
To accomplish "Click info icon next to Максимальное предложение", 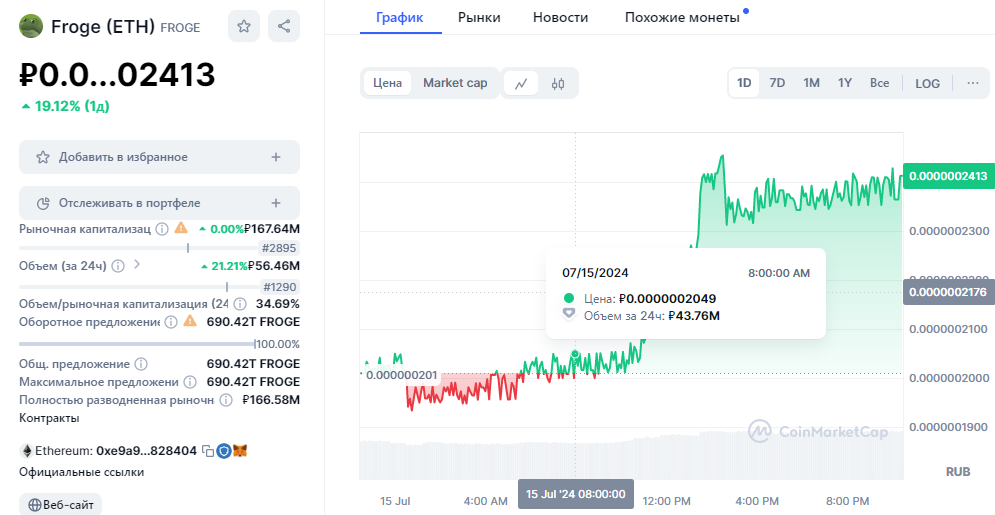I will point(190,382).
